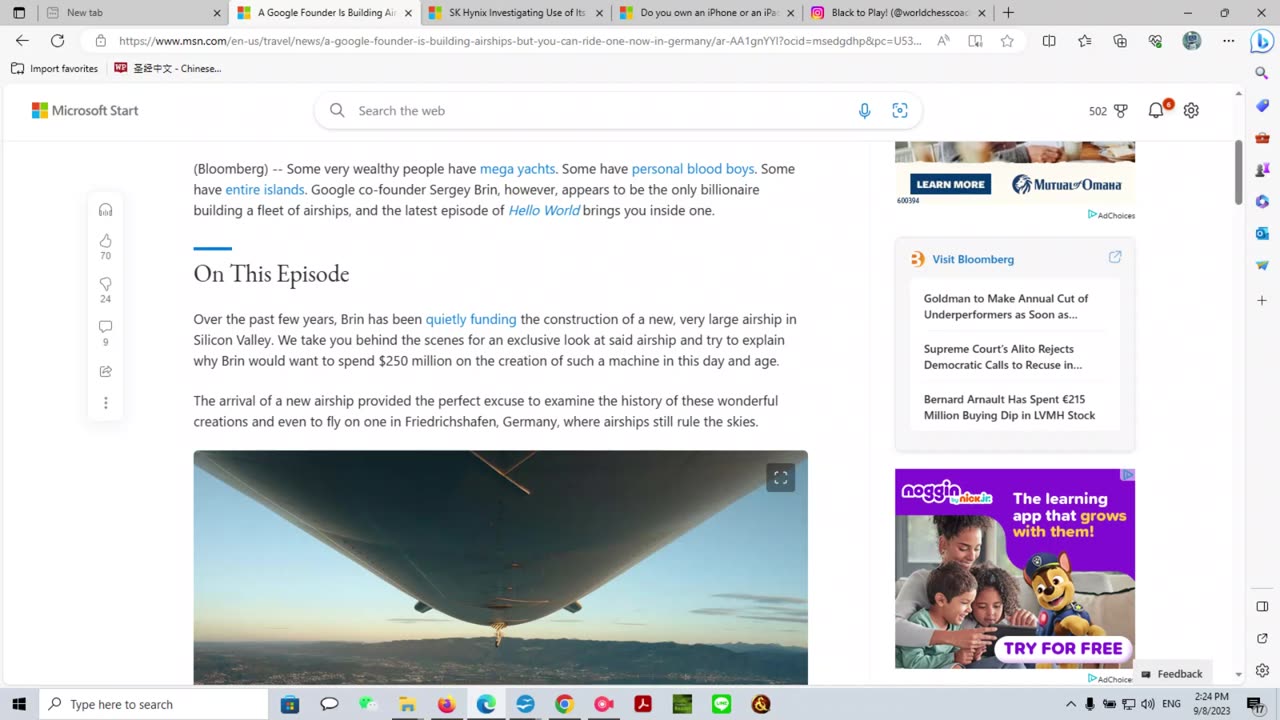Read the Bernard Arnault LVMH story

[1009, 407]
